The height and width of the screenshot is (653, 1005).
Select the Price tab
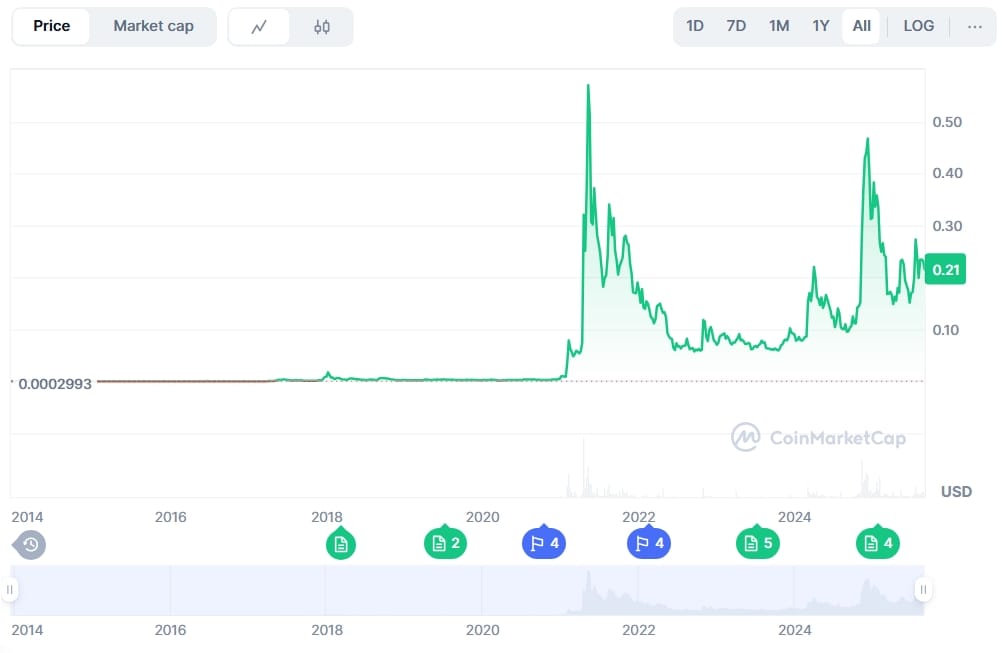tap(51, 26)
